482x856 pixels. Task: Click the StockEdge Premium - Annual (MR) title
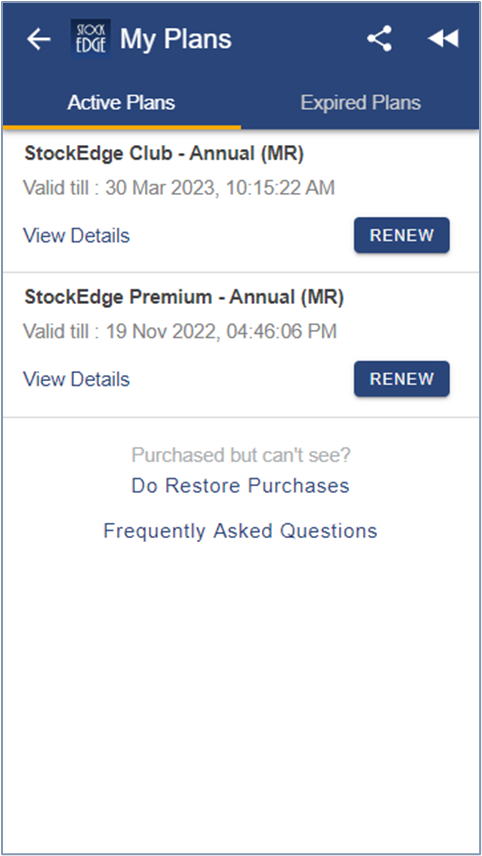[184, 298]
